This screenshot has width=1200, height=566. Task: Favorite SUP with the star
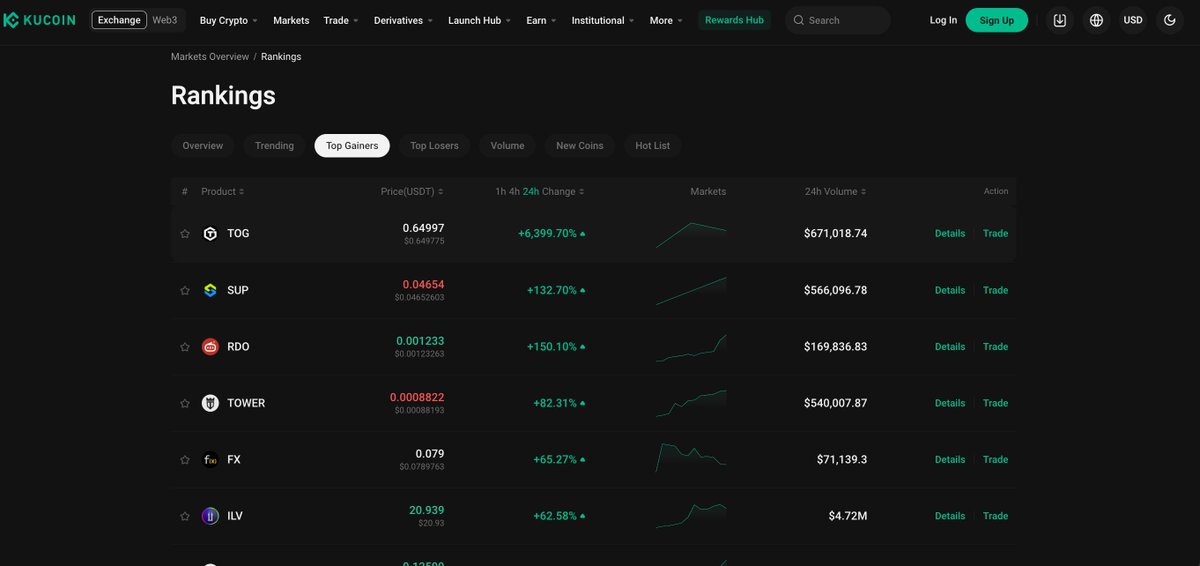(x=185, y=290)
